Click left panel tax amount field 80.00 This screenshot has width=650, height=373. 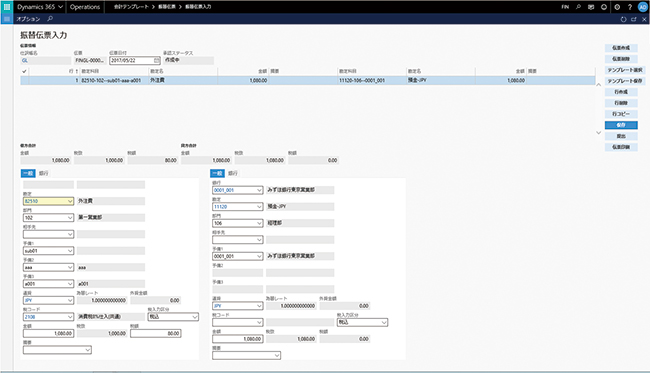coord(155,334)
